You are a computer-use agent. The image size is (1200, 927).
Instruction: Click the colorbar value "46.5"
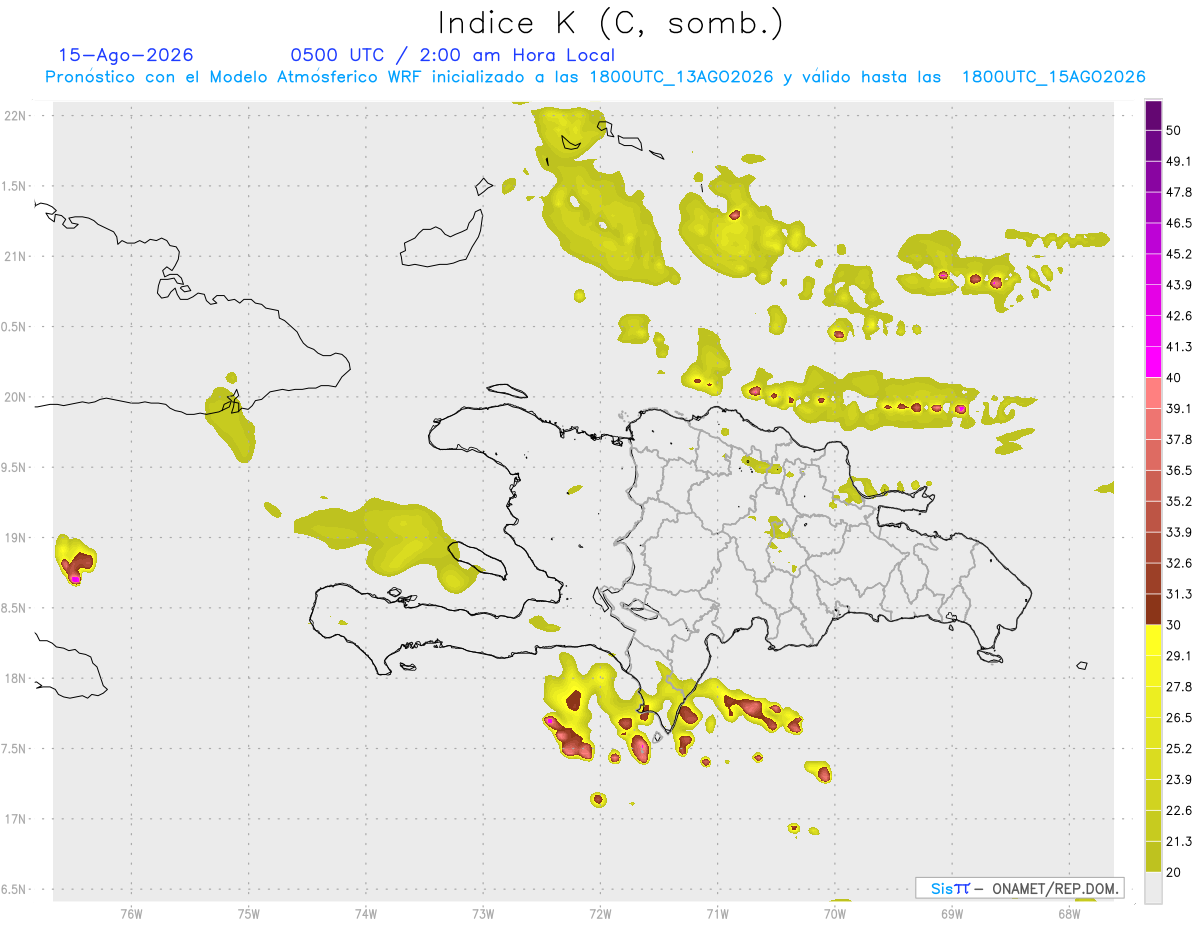[x=1179, y=223]
